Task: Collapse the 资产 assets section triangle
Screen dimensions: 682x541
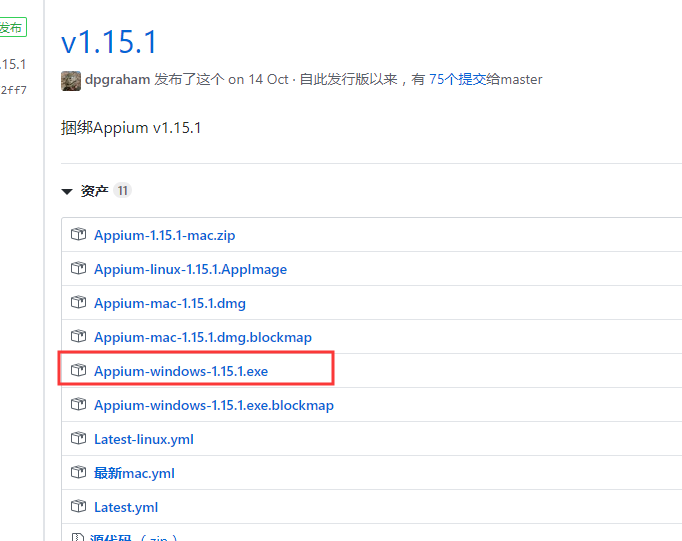Action: [x=67, y=191]
